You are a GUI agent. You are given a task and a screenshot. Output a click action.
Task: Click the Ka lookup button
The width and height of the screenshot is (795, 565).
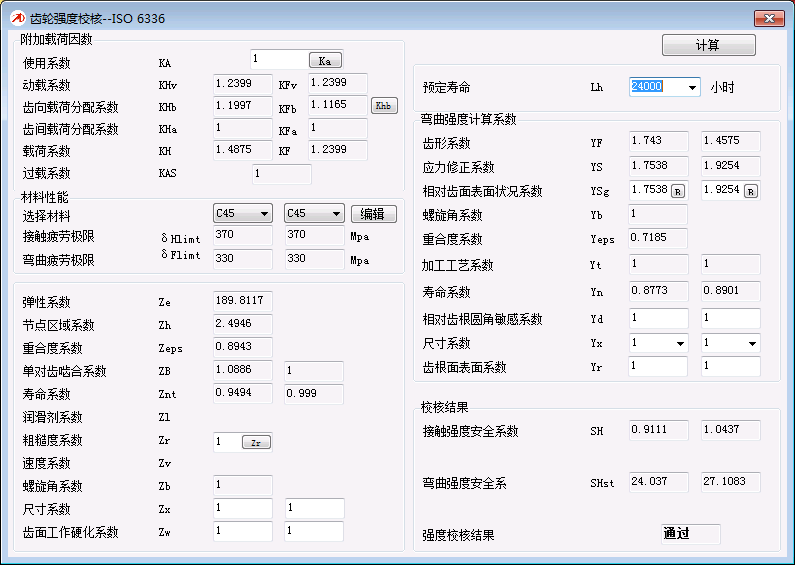point(325,60)
